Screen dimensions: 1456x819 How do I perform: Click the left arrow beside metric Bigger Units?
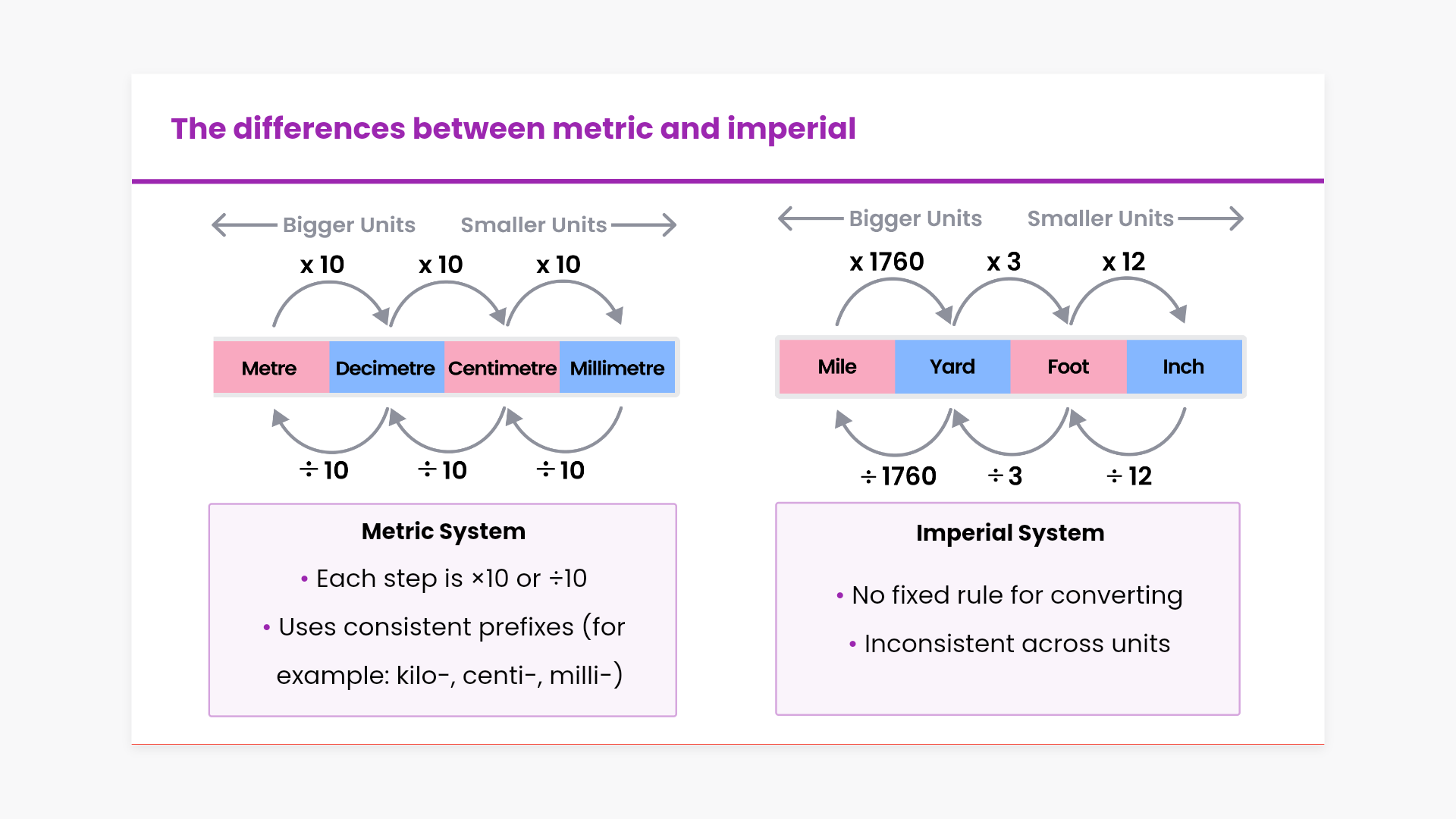[243, 225]
